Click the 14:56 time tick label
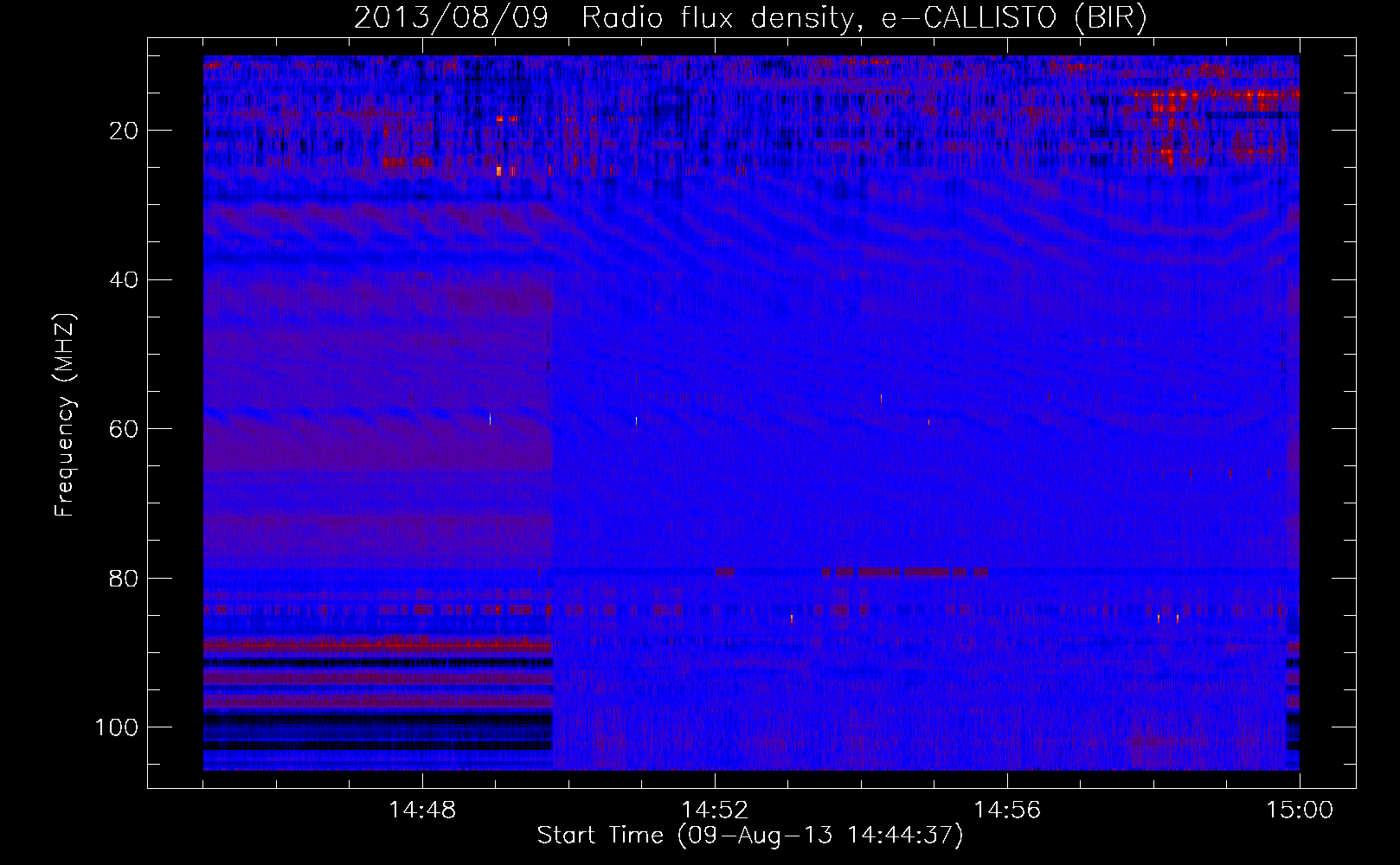Screen dimensions: 1400x865 point(1007,811)
